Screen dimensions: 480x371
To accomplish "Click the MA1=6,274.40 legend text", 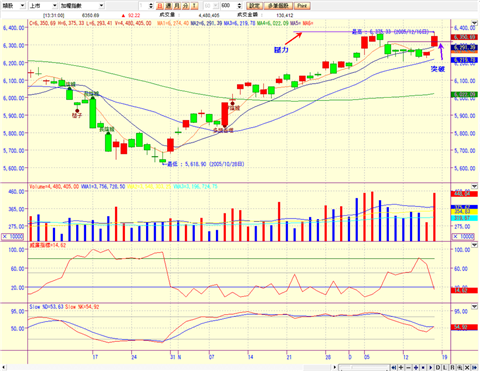I will coord(173,23).
